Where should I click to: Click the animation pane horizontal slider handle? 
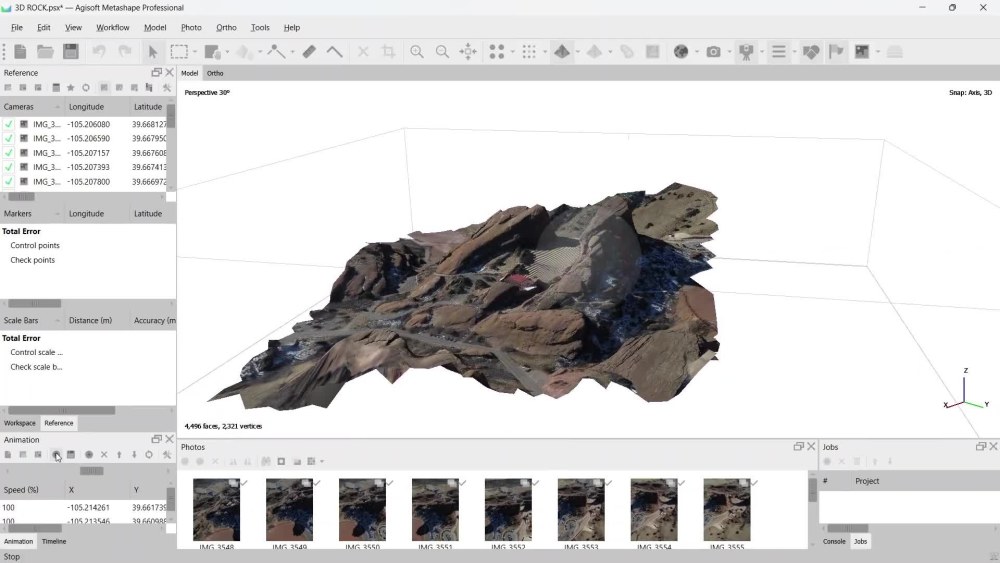point(91,471)
